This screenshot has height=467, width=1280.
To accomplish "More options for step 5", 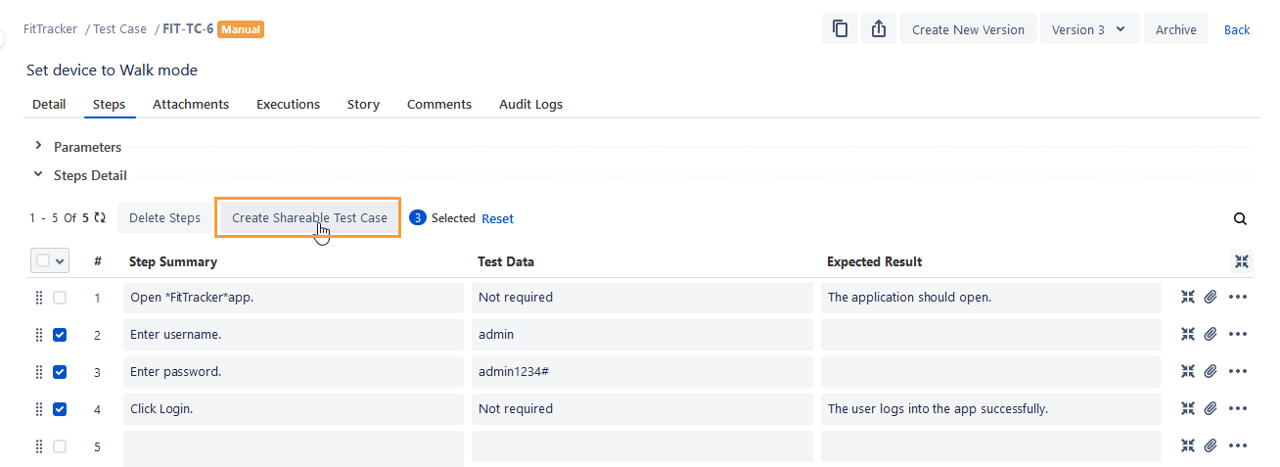I will pos(1238,445).
